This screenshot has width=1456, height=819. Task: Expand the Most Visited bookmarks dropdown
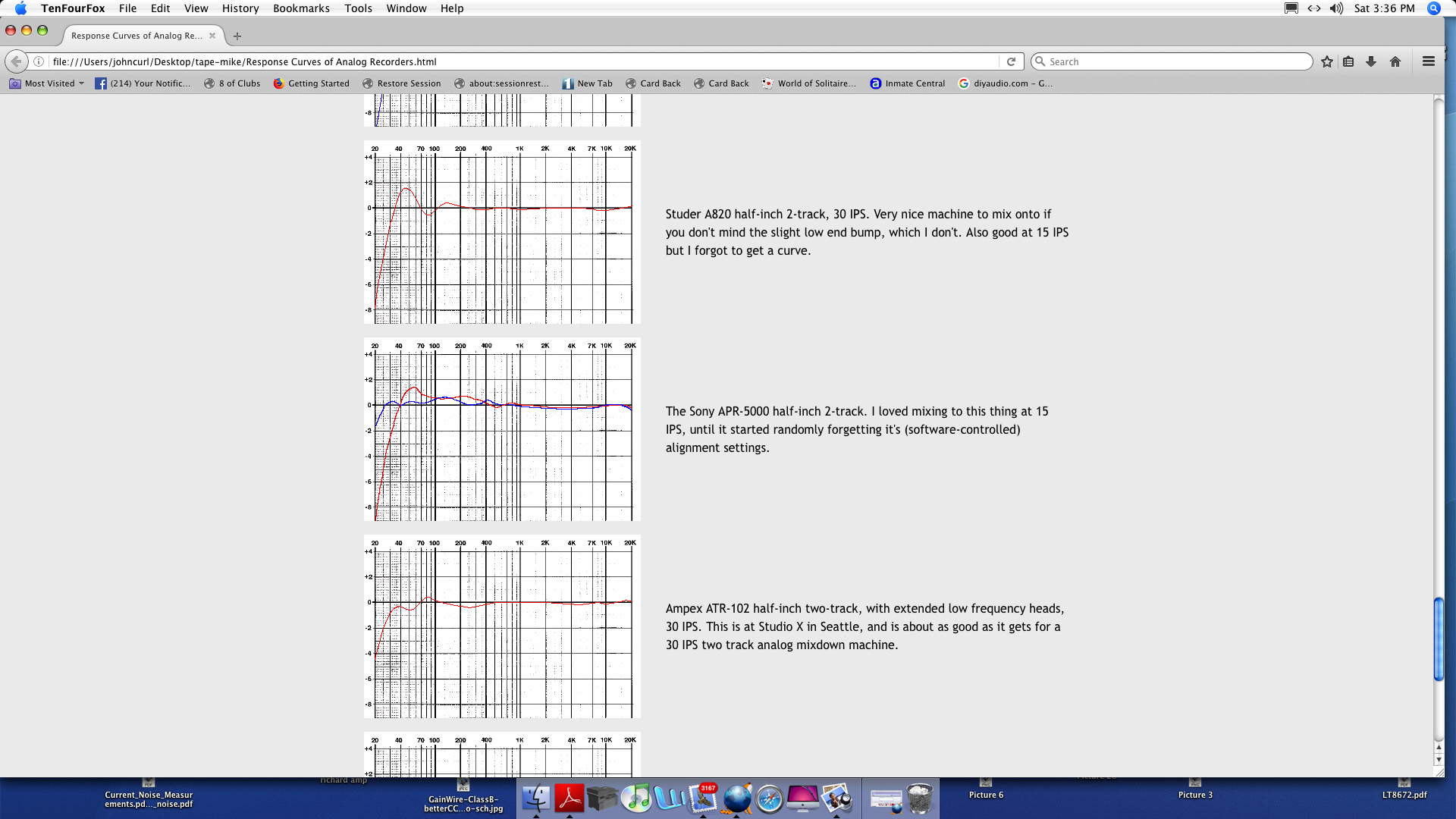[x=46, y=83]
